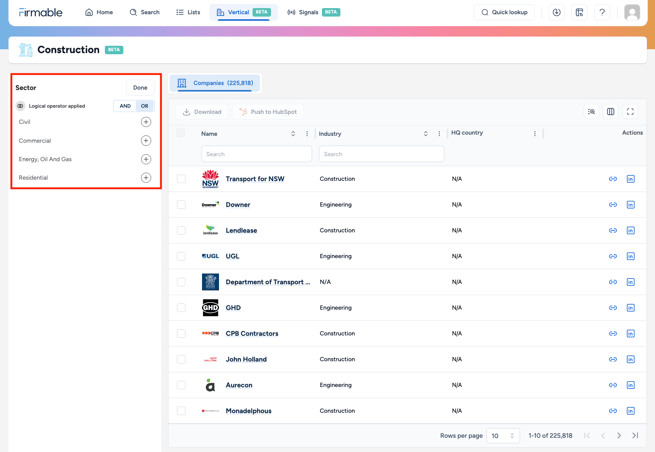Viewport: 655px width, 452px height.
Task: Open LinkedIn icon for Aurecon
Action: pos(631,385)
